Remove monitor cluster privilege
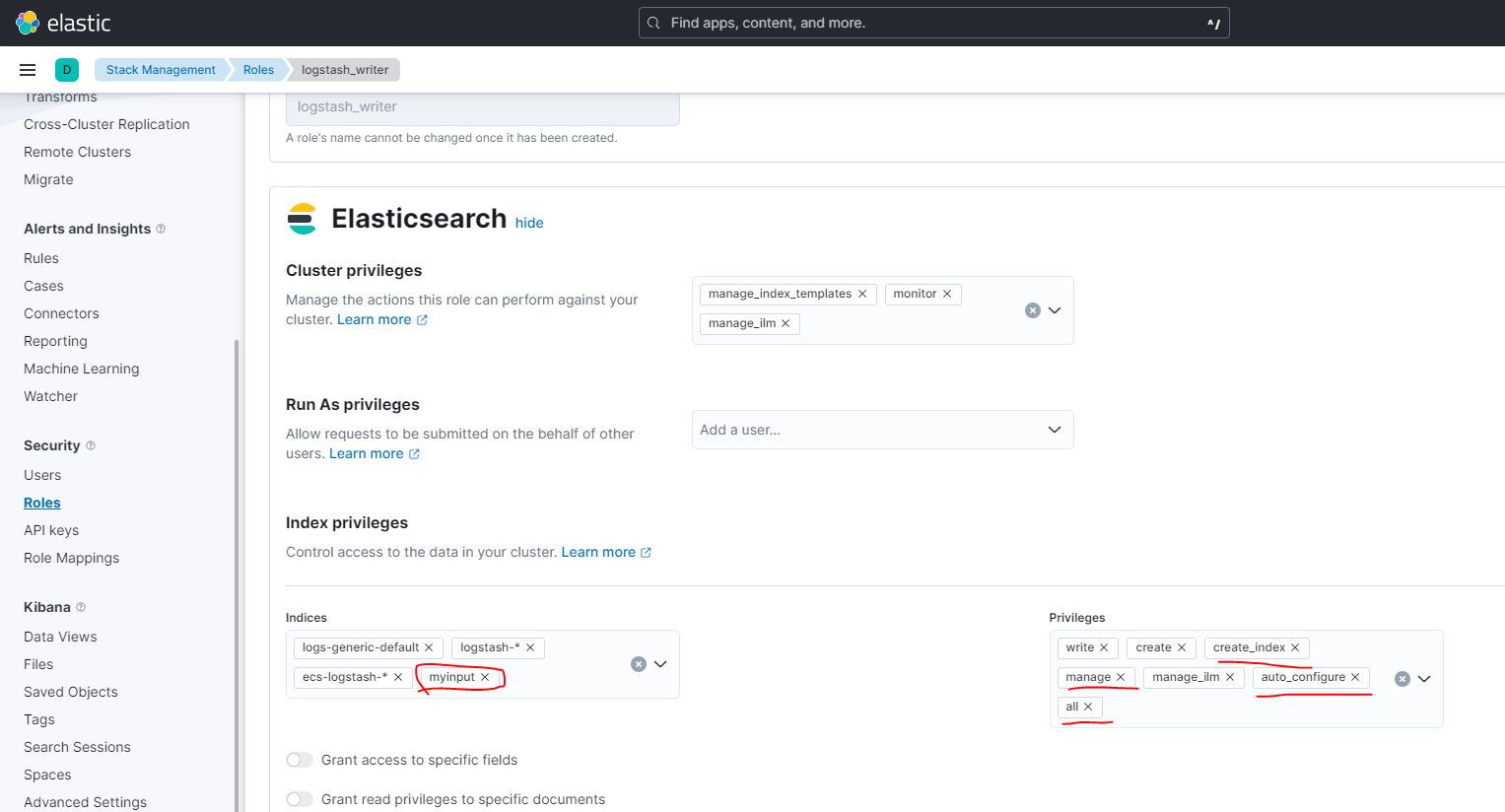The height and width of the screenshot is (812, 1505). (947, 294)
